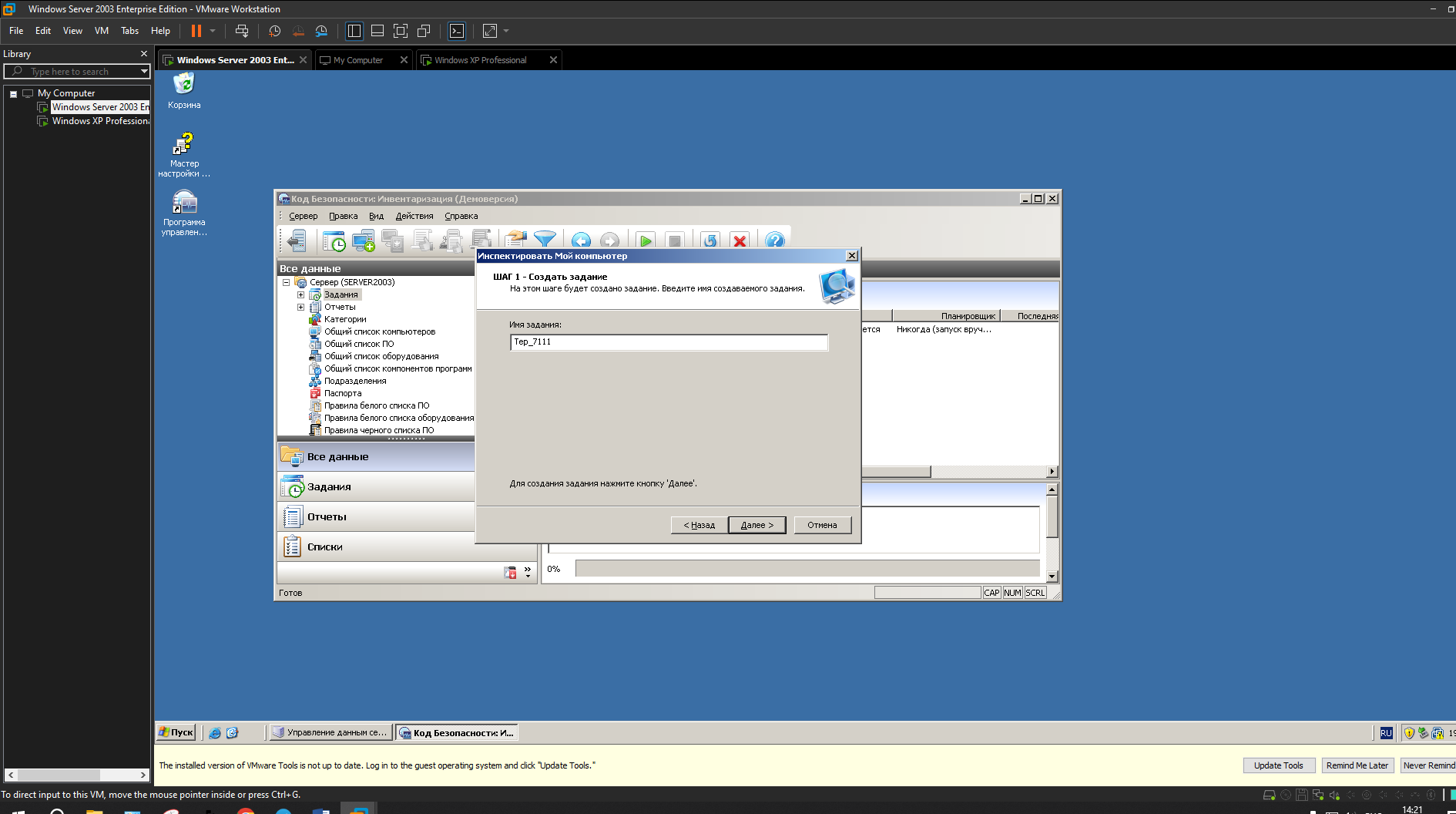Click the Корзина recycle bin desktop icon
The height and width of the screenshot is (814, 1456).
click(x=184, y=90)
